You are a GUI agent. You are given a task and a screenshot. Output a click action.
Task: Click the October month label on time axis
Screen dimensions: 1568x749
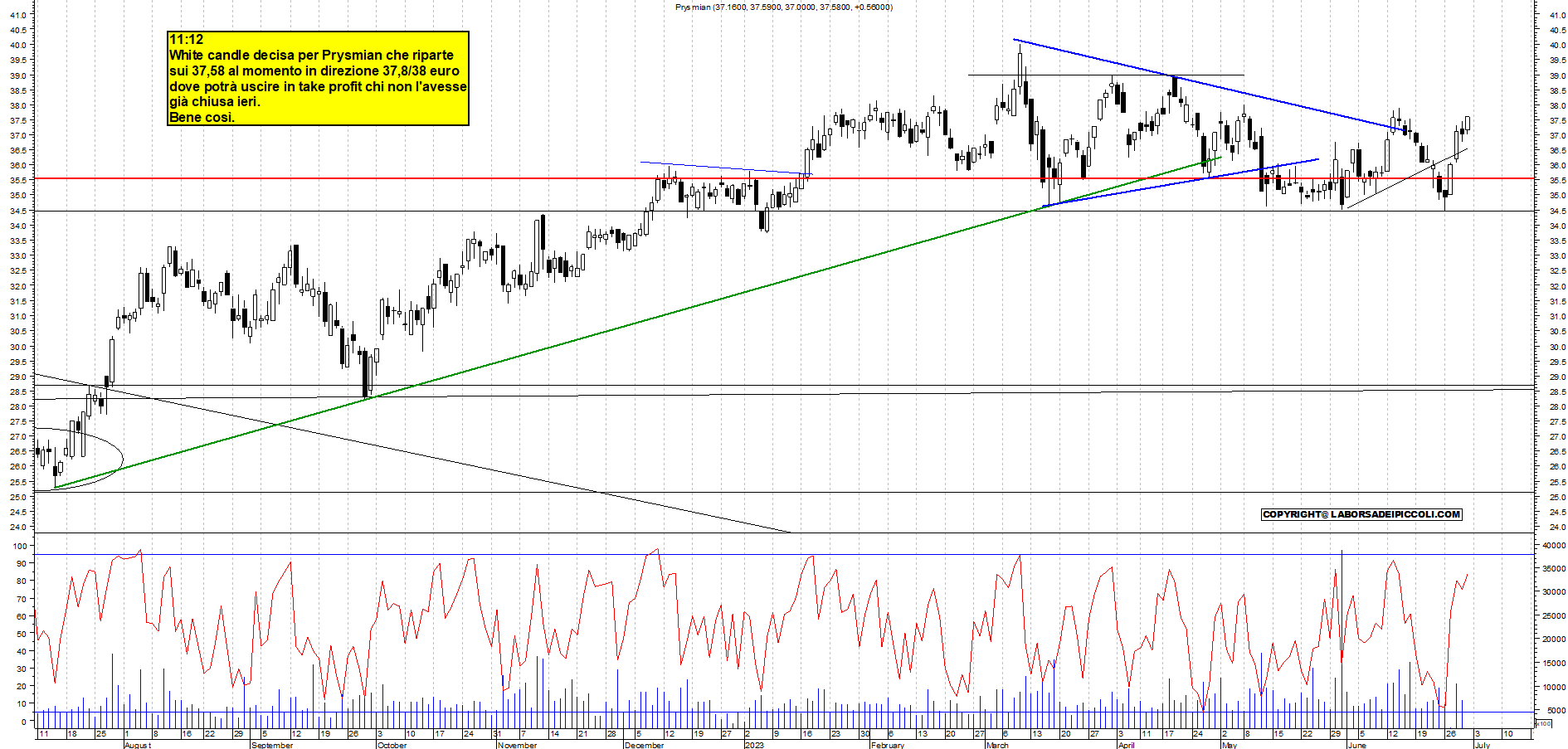392,745
